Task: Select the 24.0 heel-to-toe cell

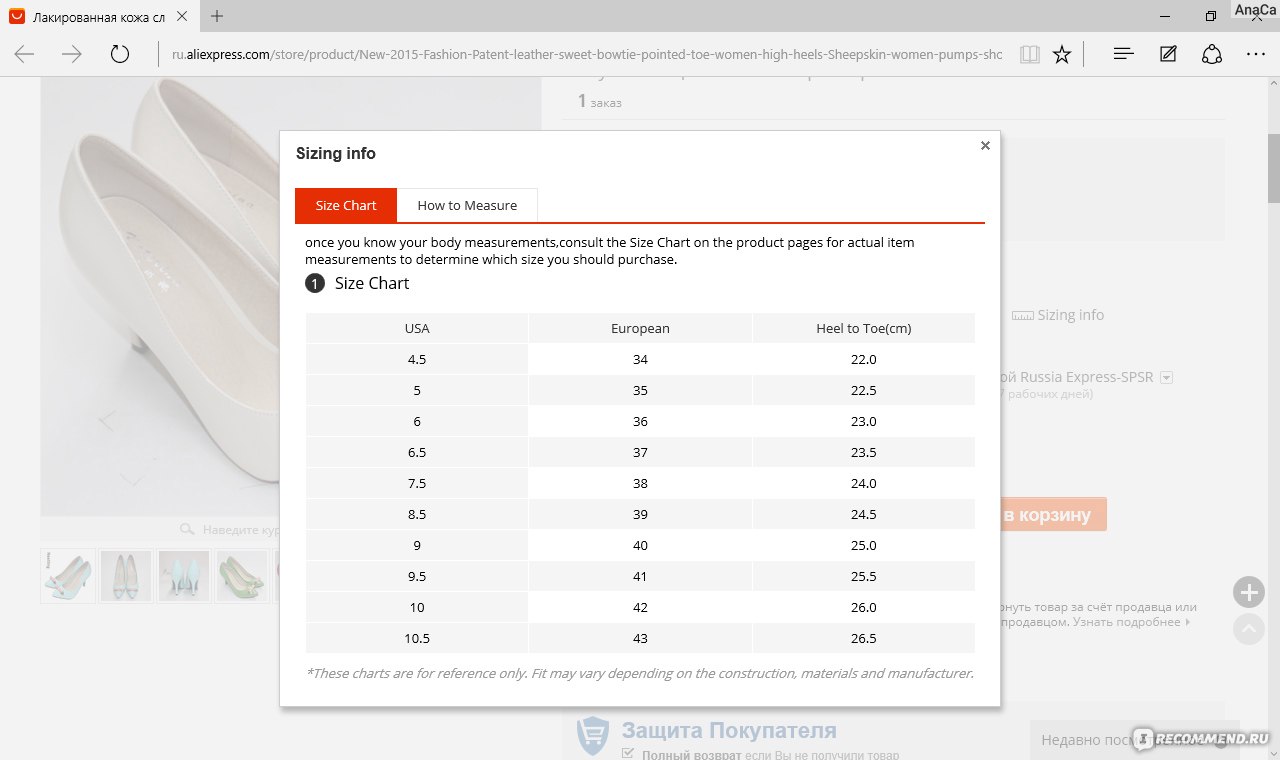Action: tap(864, 483)
